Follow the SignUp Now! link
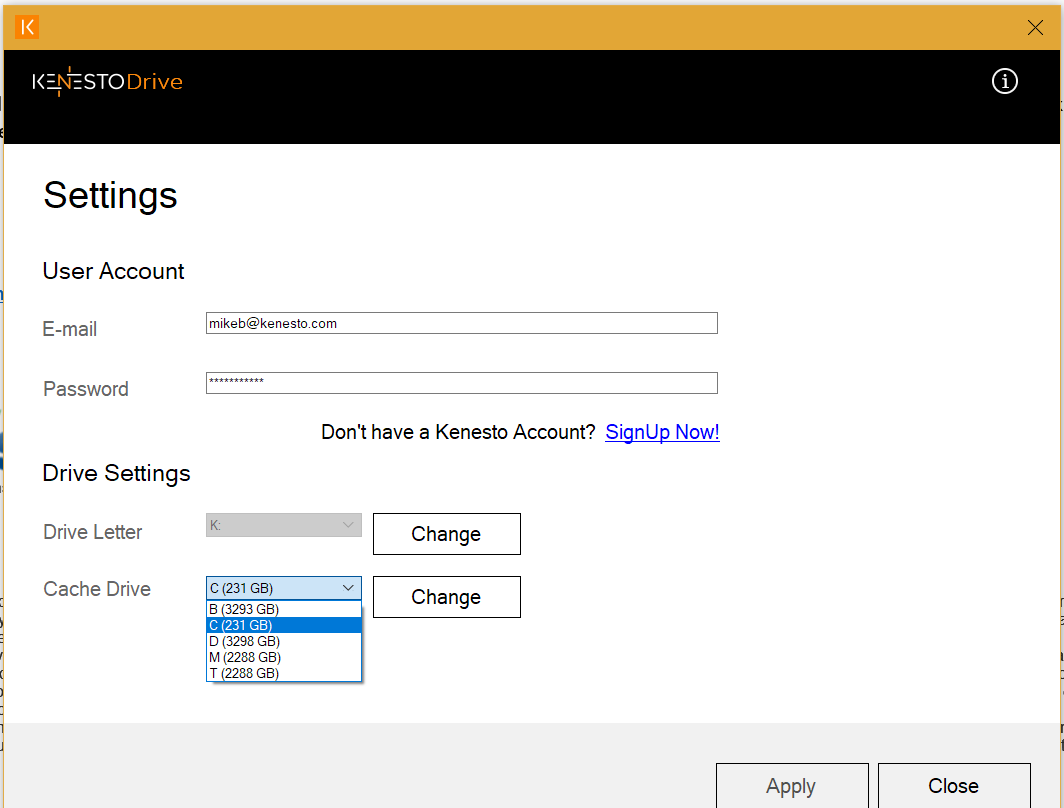This screenshot has height=808, width=1064. pyautogui.click(x=662, y=432)
